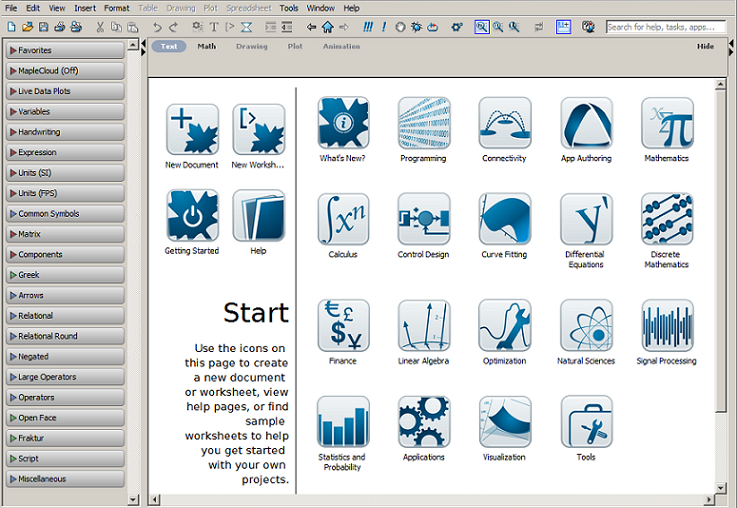Viewport: 737px width, 508px height.
Task: Open the Signal Processing icon
Action: (667, 326)
